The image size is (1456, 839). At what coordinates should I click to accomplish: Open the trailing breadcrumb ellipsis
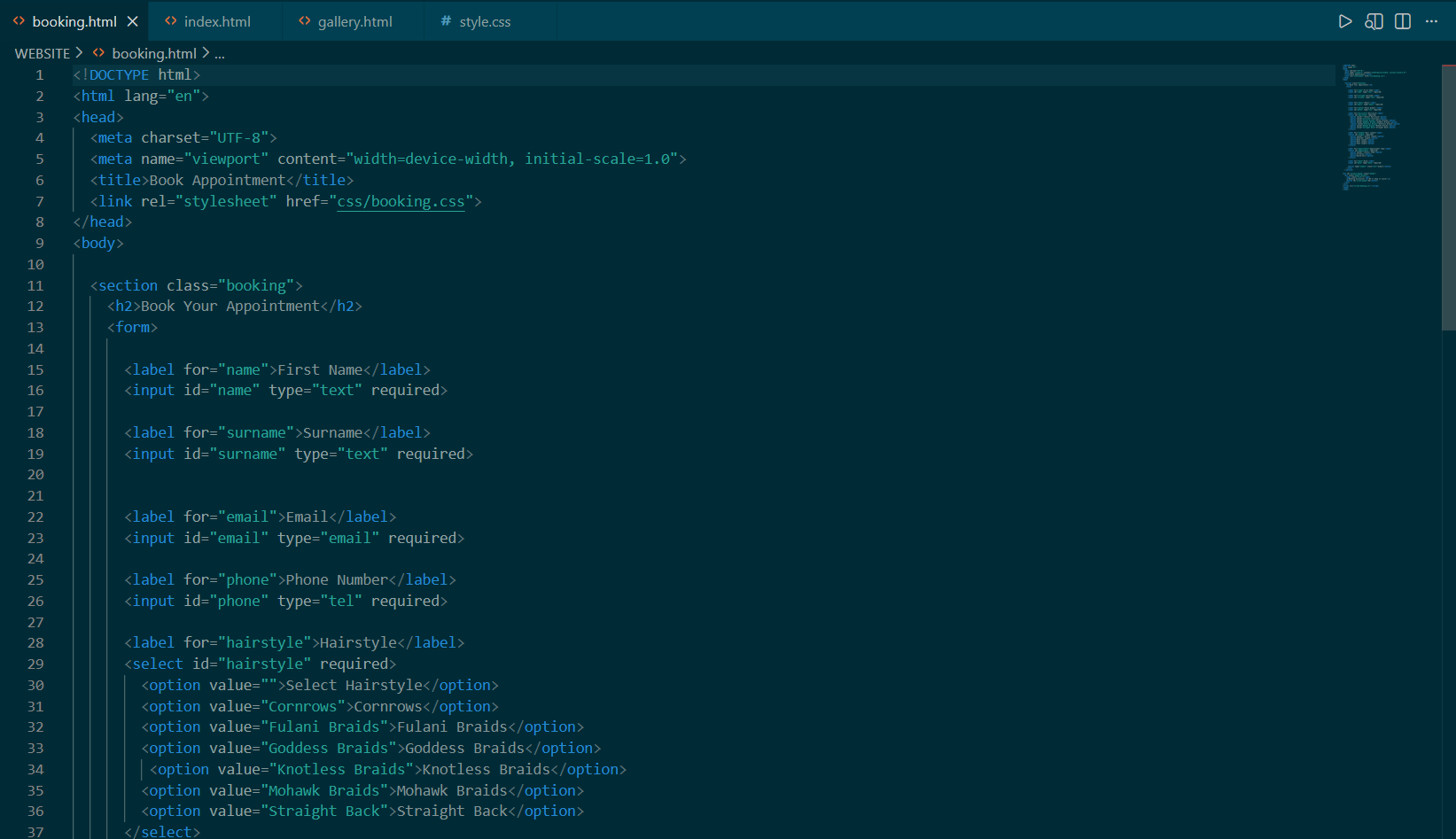[220, 53]
